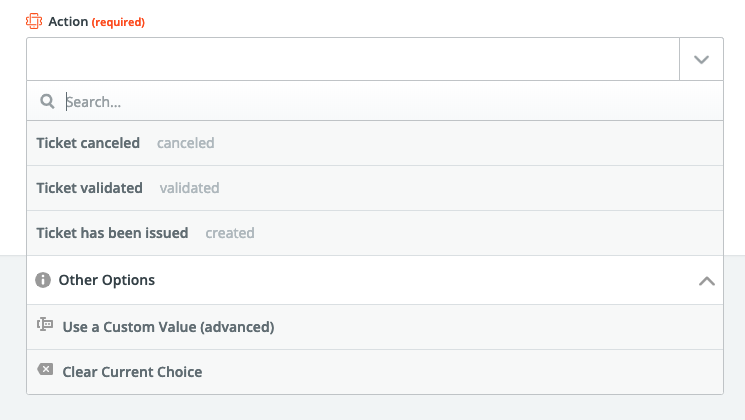
Task: Click the custom value icon
Action: (x=45, y=325)
